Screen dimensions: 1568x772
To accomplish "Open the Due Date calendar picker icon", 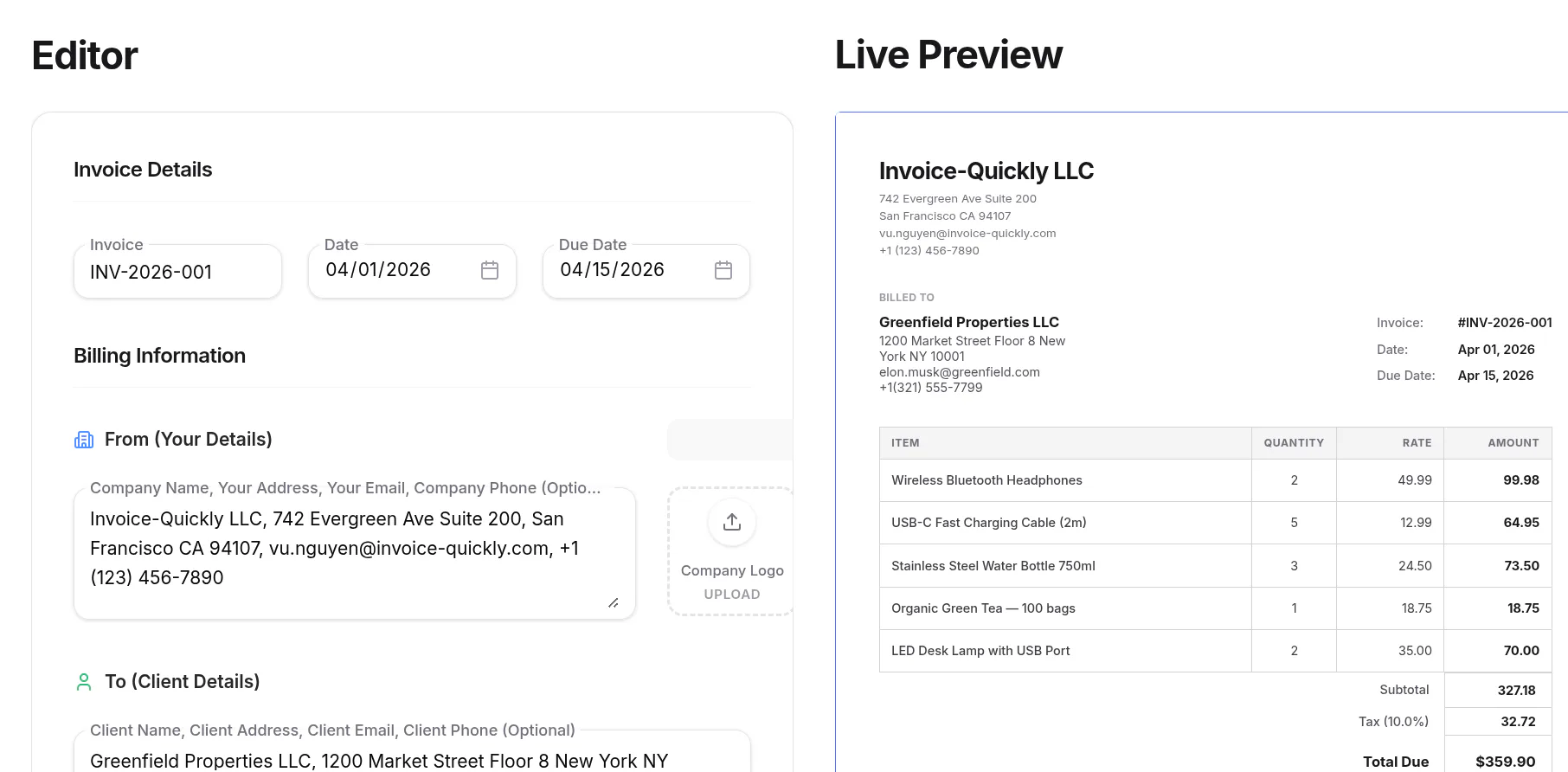I will pyautogui.click(x=723, y=270).
